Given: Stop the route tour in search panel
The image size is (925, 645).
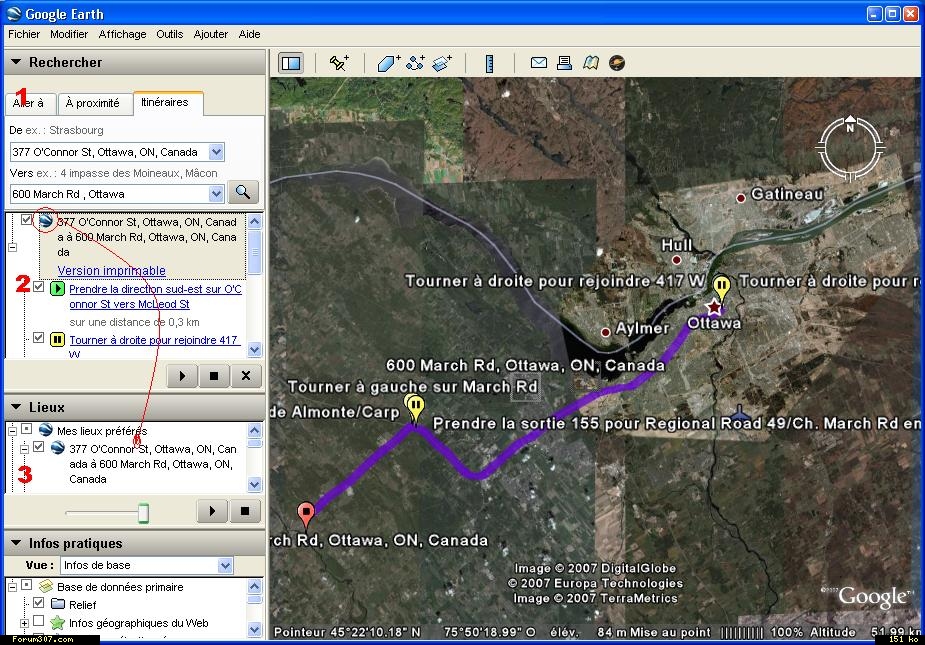Looking at the screenshot, I should (214, 375).
